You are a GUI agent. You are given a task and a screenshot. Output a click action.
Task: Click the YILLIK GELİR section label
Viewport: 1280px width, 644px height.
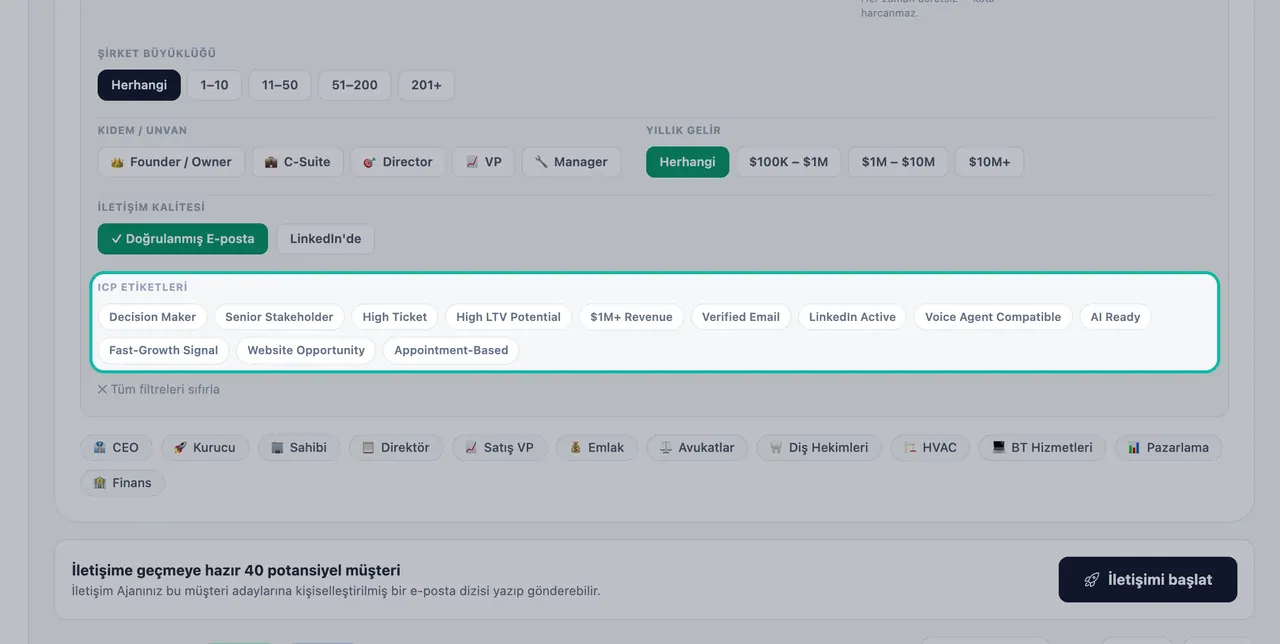click(683, 130)
